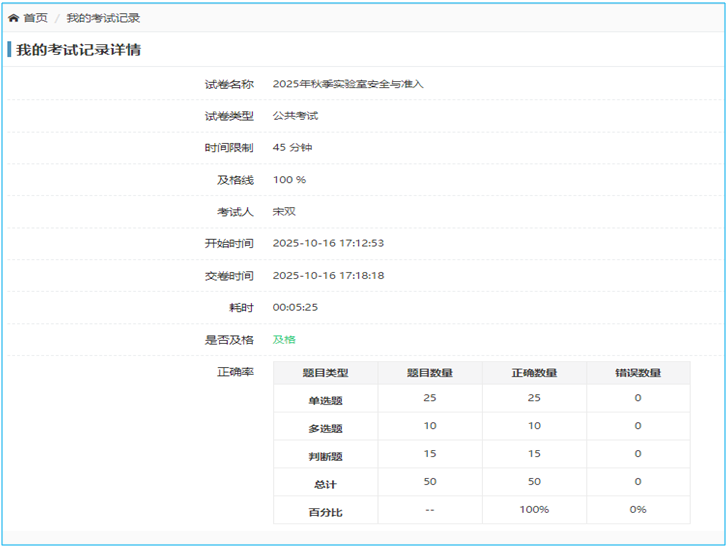Click the 45 分钟 time limit value
The image size is (727, 547).
click(x=293, y=148)
